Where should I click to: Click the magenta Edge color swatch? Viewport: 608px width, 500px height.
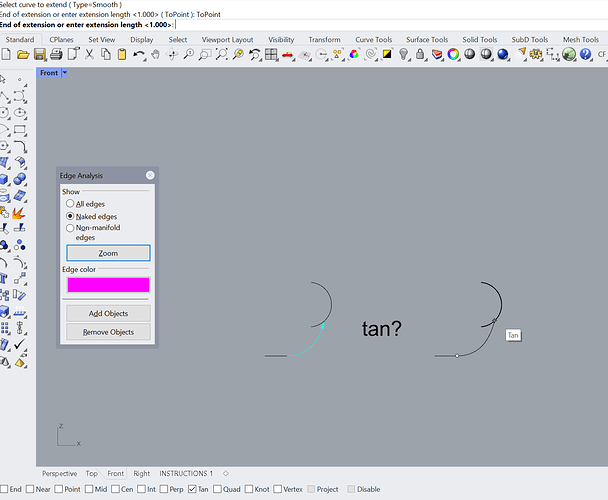coord(108,285)
